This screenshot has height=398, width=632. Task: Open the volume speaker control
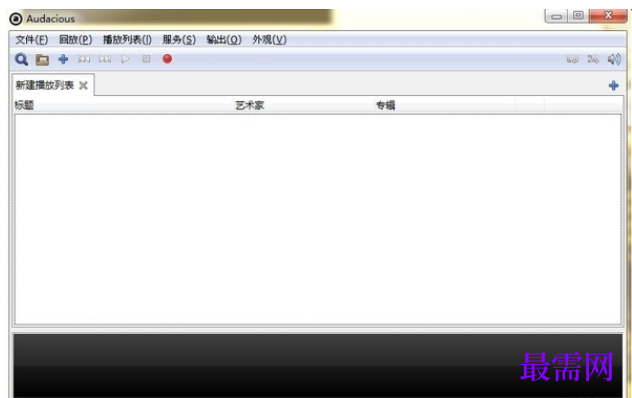point(614,59)
